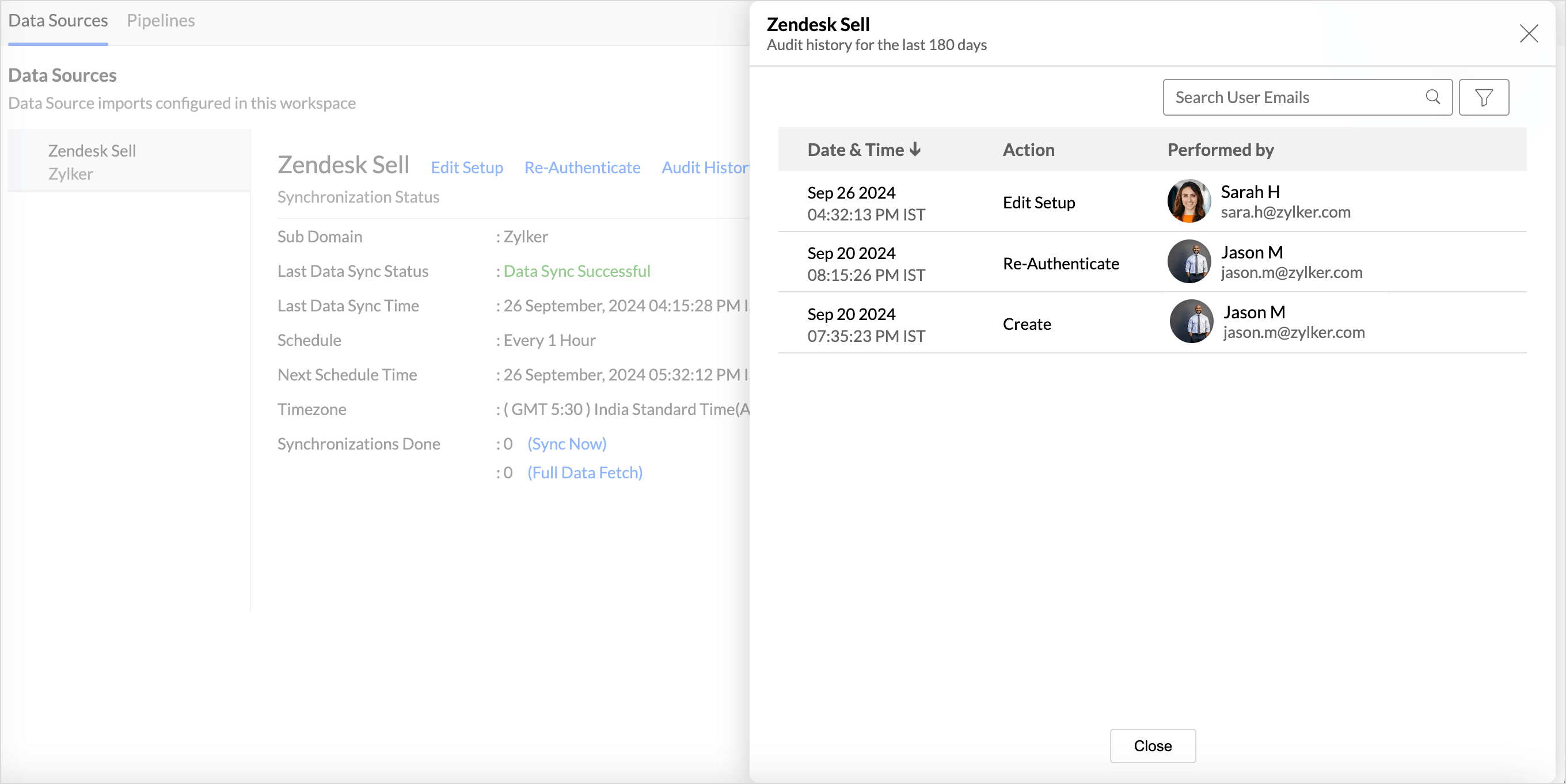Open the filter funnel icon
The image size is (1566, 784).
tap(1483, 97)
